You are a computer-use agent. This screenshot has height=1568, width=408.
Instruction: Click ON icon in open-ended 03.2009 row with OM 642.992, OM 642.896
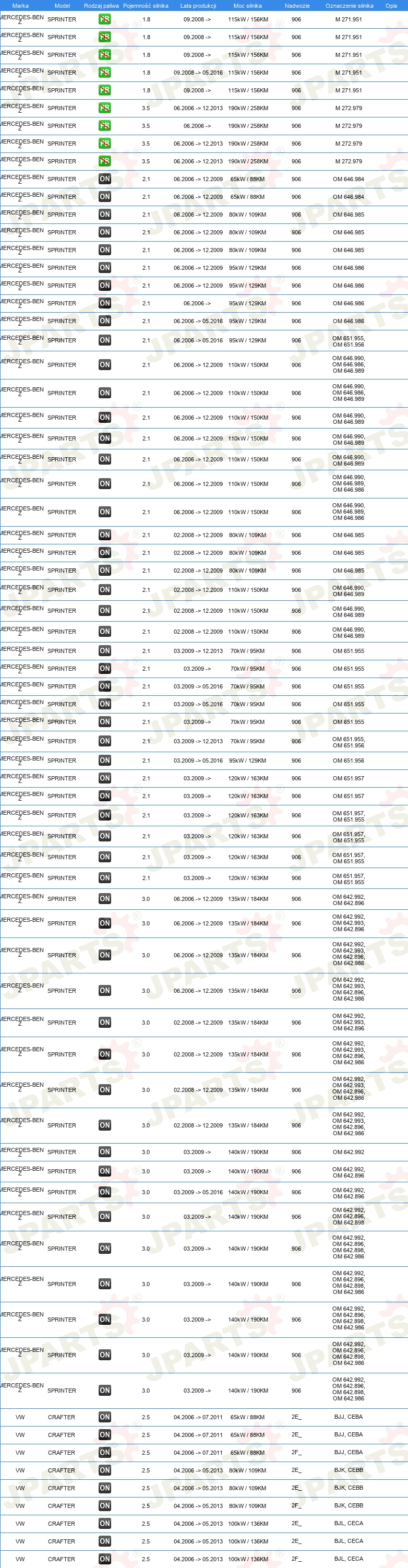104,1171
